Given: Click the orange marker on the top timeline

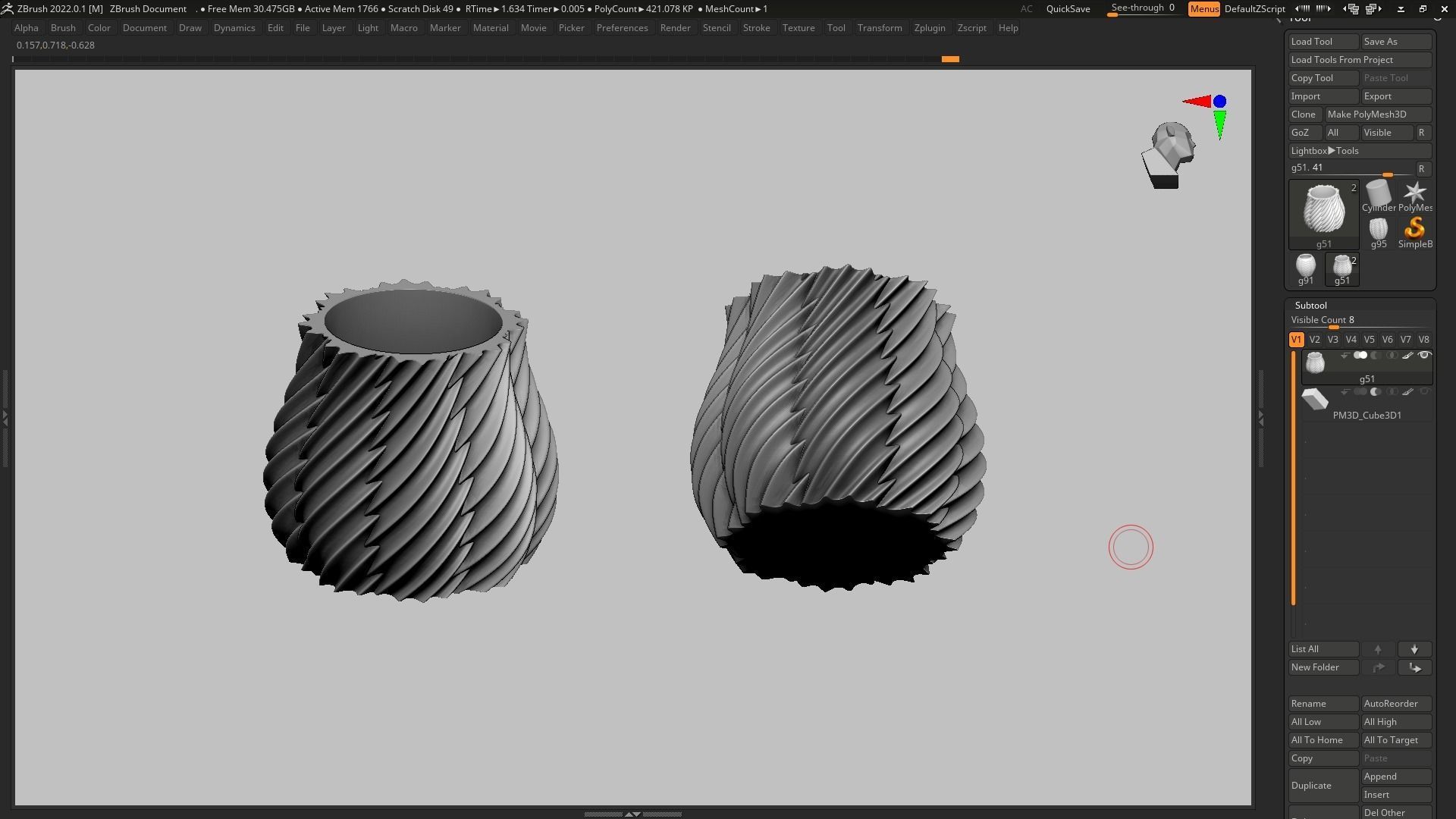Looking at the screenshot, I should coord(950,59).
